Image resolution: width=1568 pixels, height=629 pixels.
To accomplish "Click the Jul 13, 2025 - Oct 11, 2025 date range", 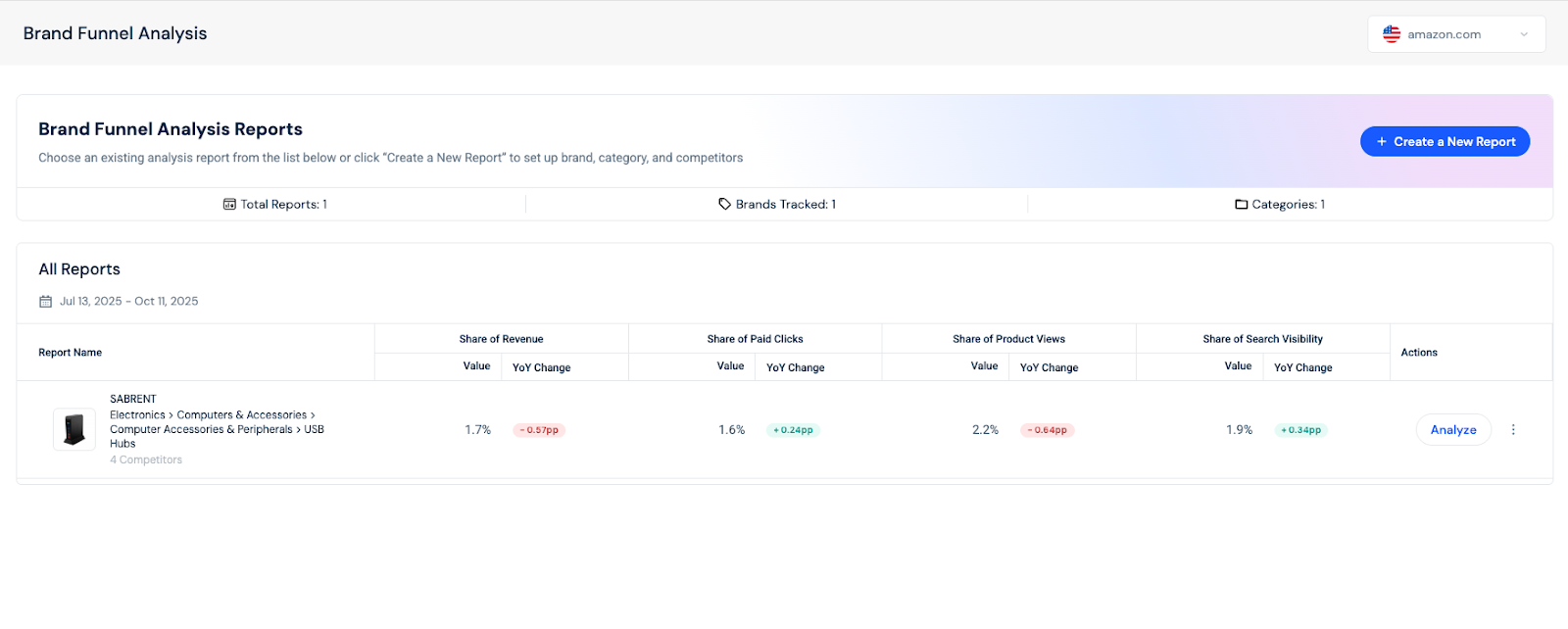I will (x=128, y=302).
